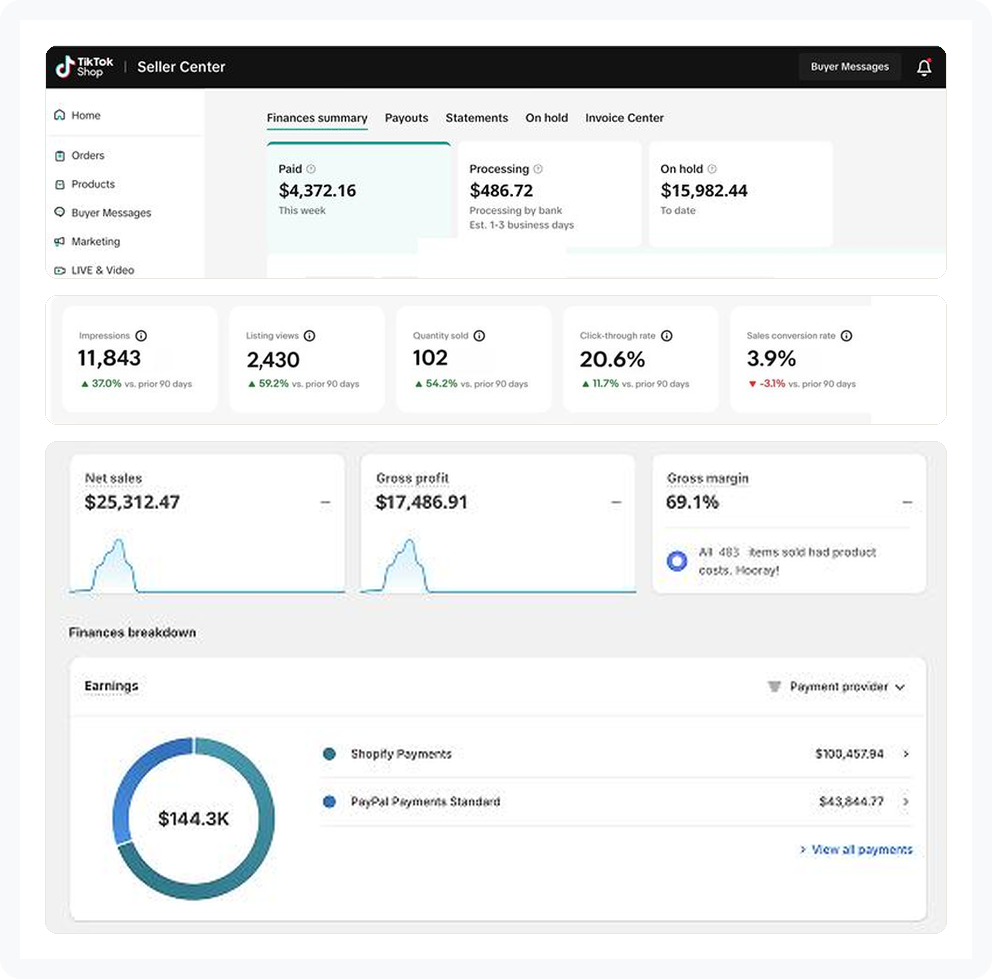This screenshot has width=992, height=979.
Task: Click the info icon beside Quantity sold
Action: pyautogui.click(x=479, y=335)
